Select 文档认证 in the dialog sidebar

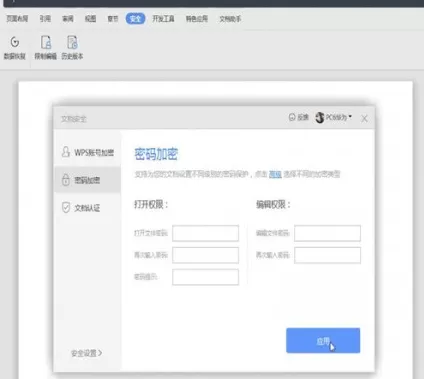pos(87,208)
